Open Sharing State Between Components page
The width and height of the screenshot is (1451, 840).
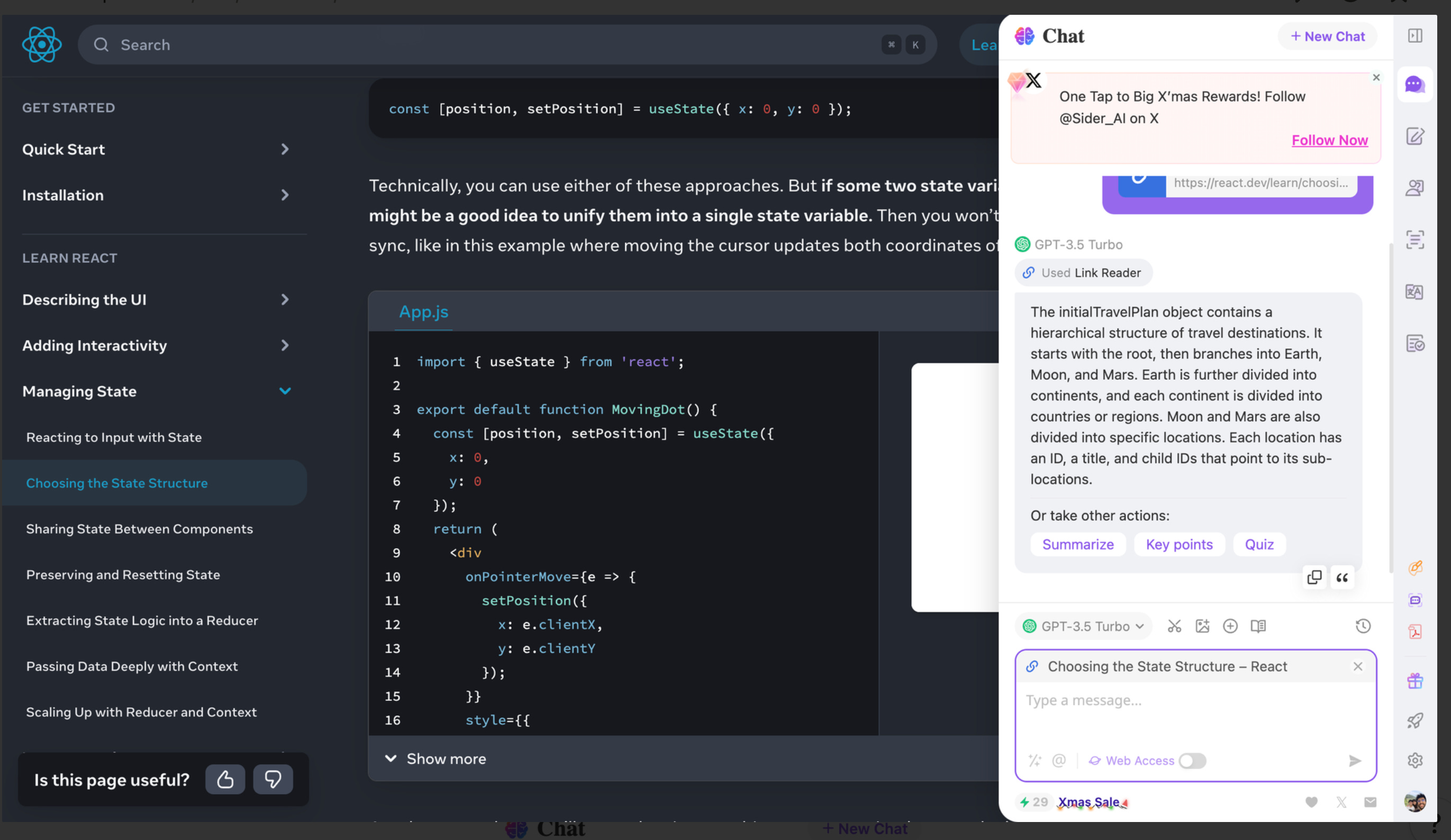pyautogui.click(x=139, y=528)
